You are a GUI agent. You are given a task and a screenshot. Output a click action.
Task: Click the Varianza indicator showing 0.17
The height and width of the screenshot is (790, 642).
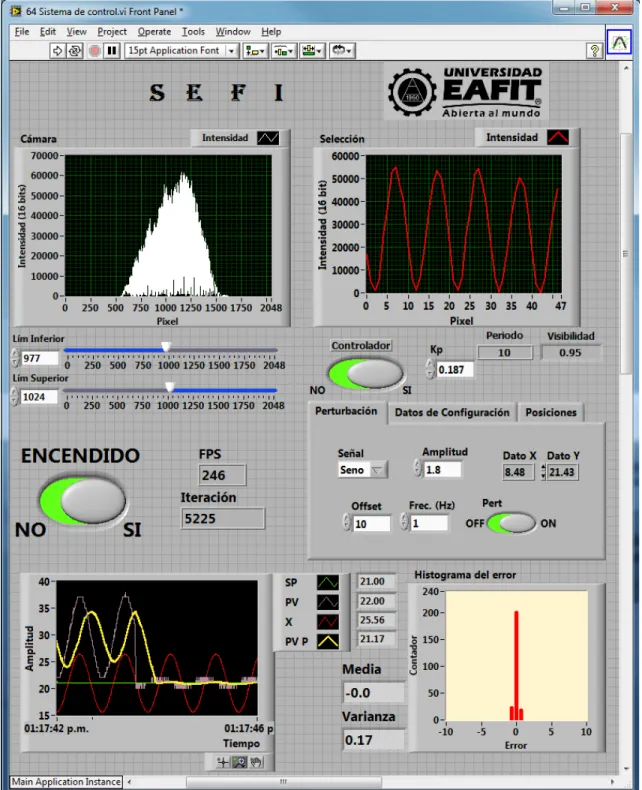click(374, 740)
